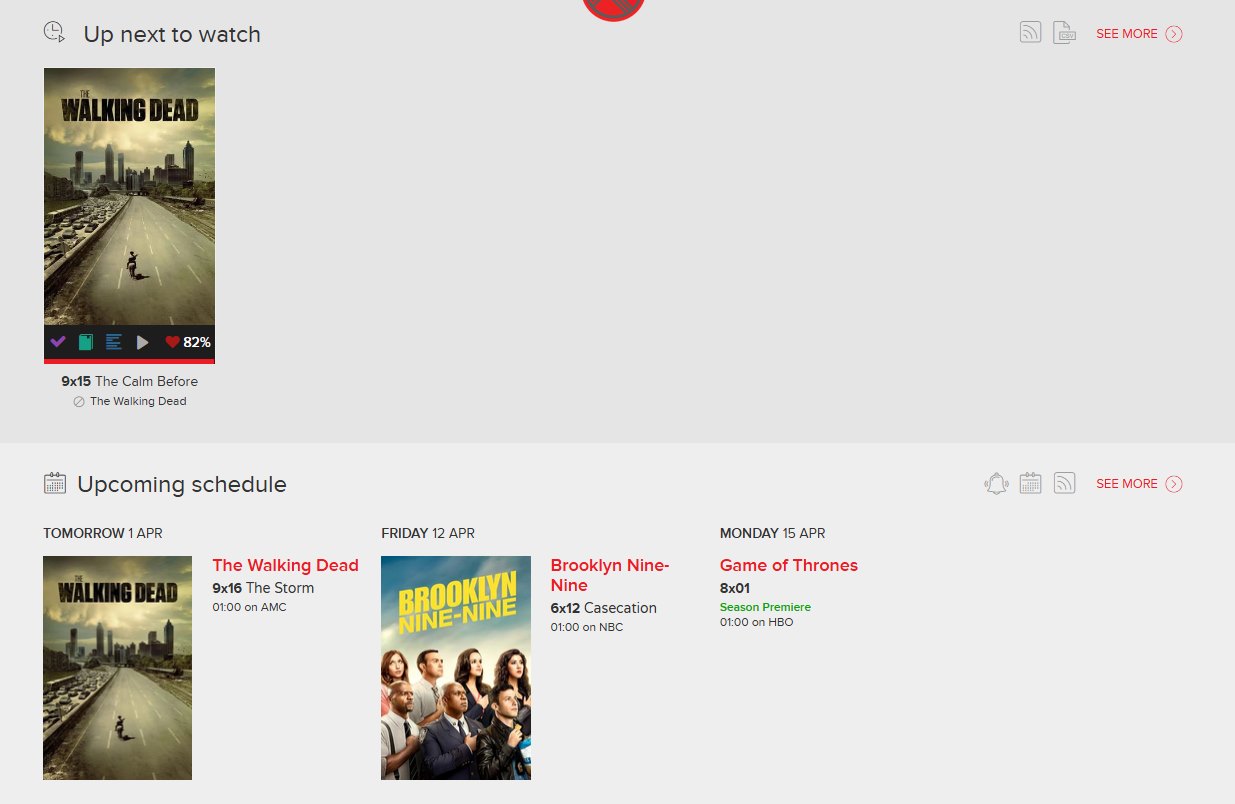Click the Up next to watch heading
1235x804 pixels.
(172, 34)
